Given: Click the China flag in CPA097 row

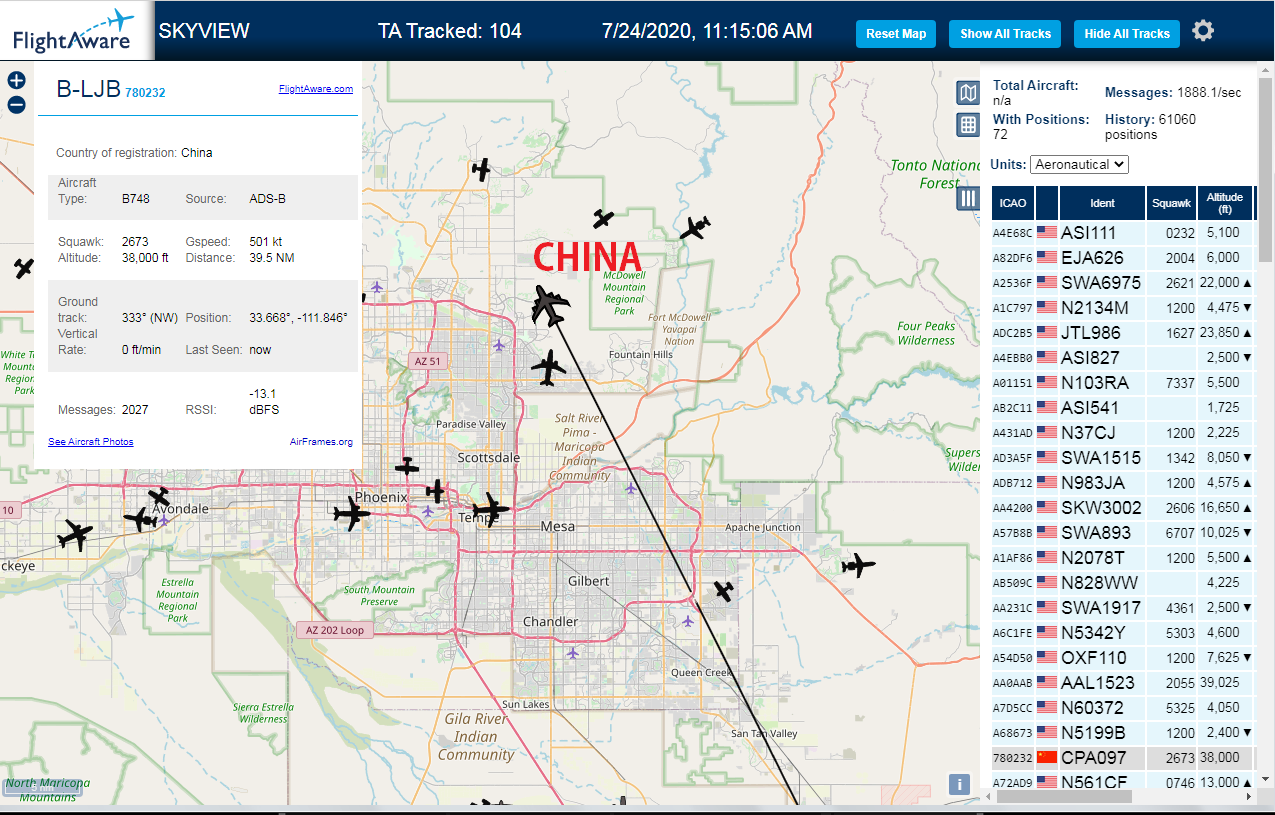Looking at the screenshot, I should [x=1047, y=757].
